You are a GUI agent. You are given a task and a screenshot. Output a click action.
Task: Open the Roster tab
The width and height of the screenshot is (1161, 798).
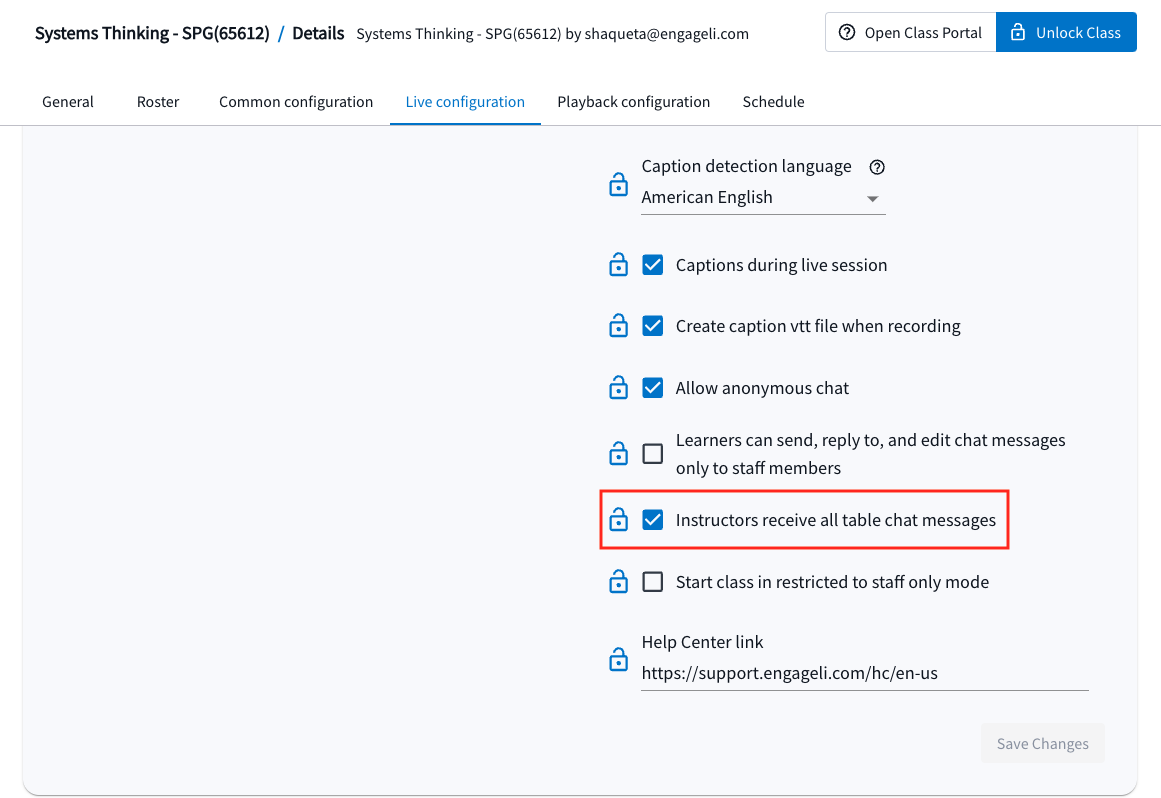(x=158, y=101)
